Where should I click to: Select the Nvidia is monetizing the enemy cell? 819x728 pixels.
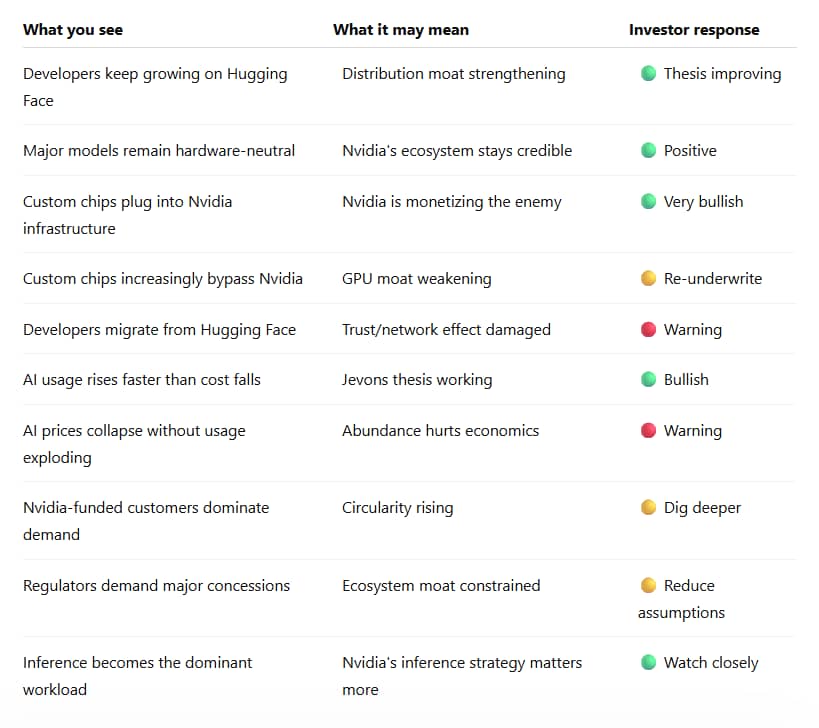(451, 202)
